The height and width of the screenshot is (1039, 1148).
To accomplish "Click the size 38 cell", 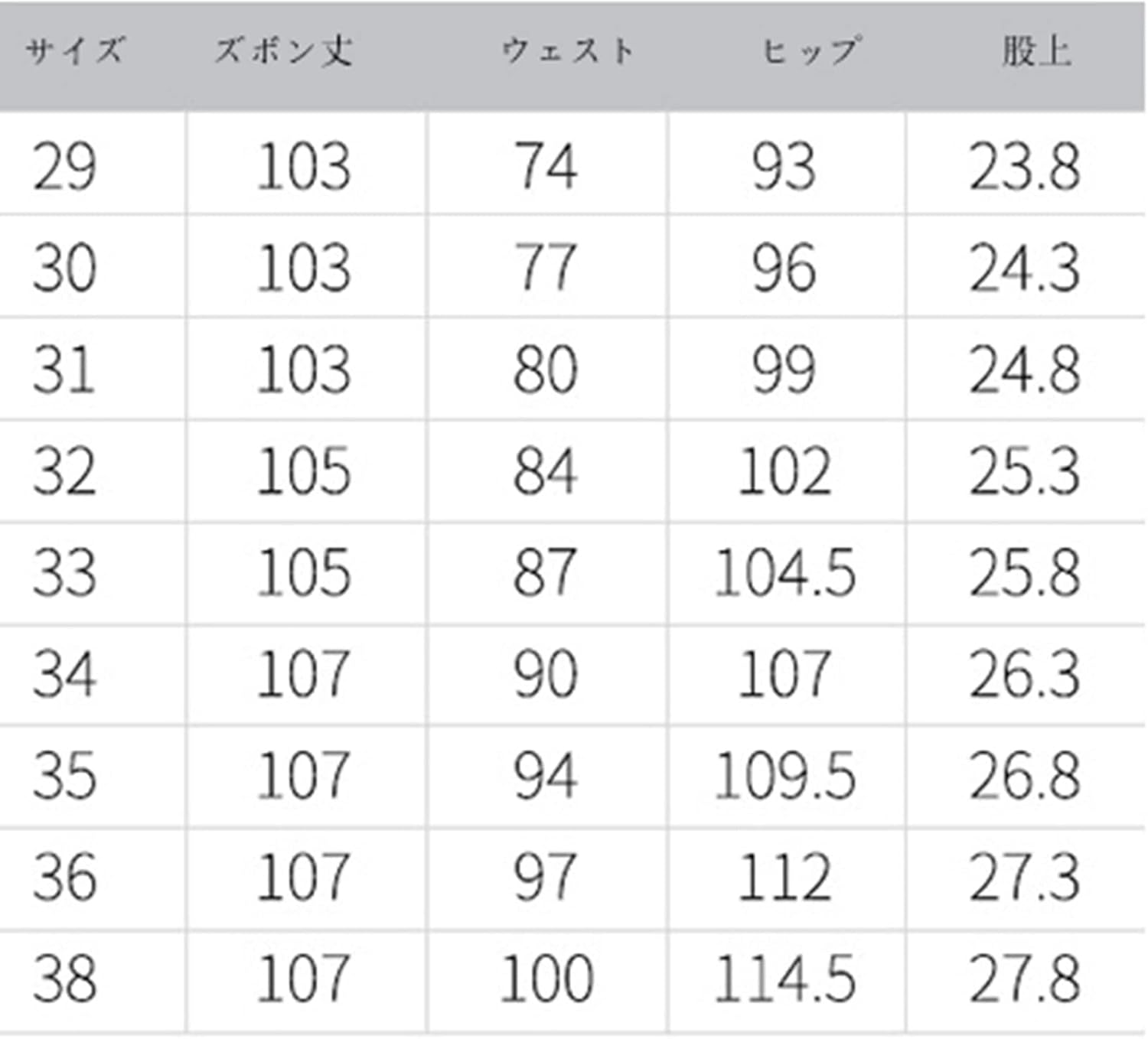I will click(x=64, y=979).
